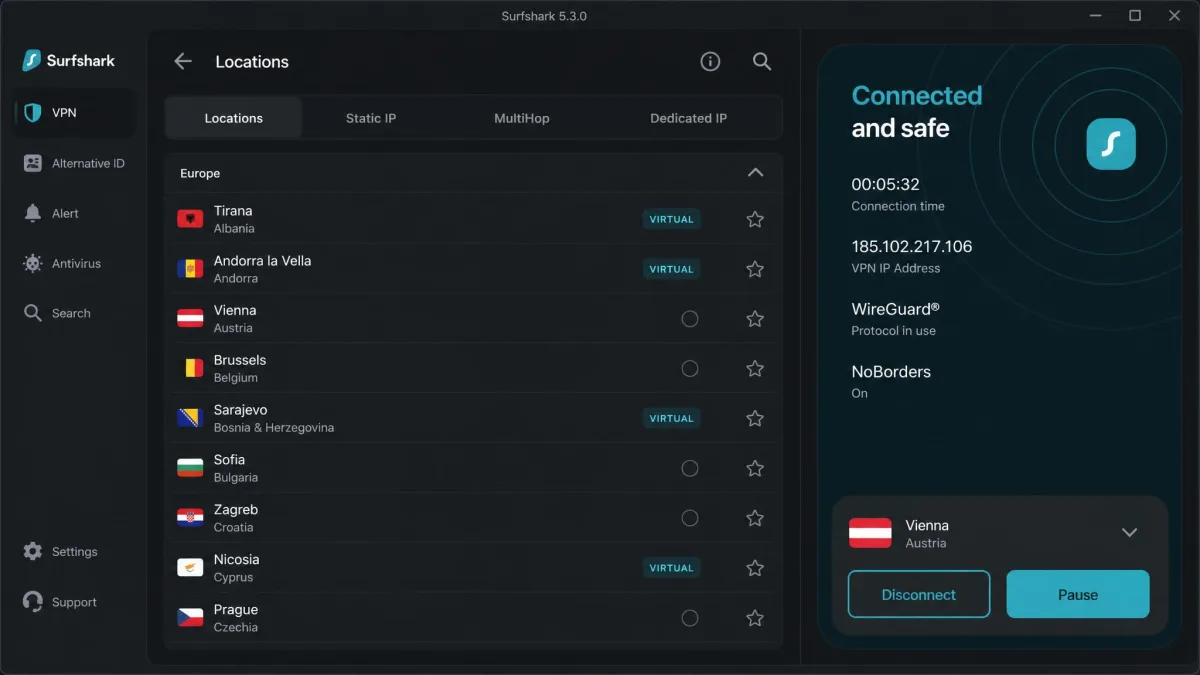The height and width of the screenshot is (675, 1200).
Task: Click the Albania flag icon
Action: click(190, 219)
